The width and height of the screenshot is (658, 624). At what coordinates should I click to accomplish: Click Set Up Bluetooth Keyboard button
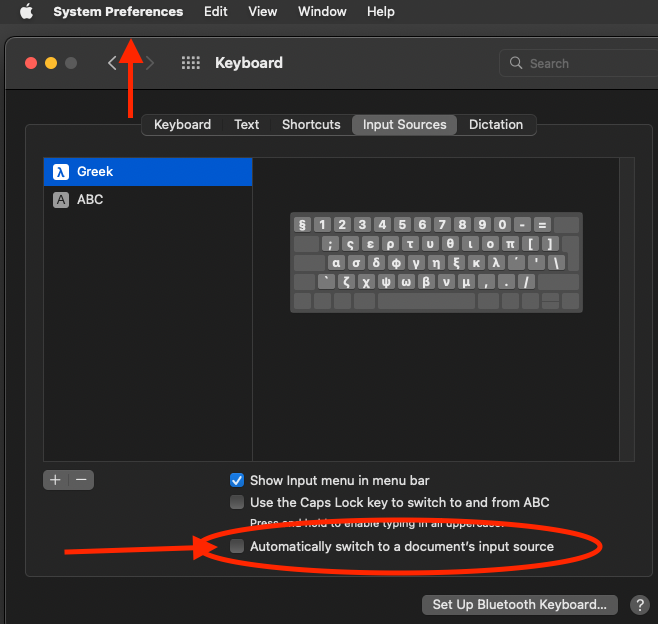click(x=520, y=604)
